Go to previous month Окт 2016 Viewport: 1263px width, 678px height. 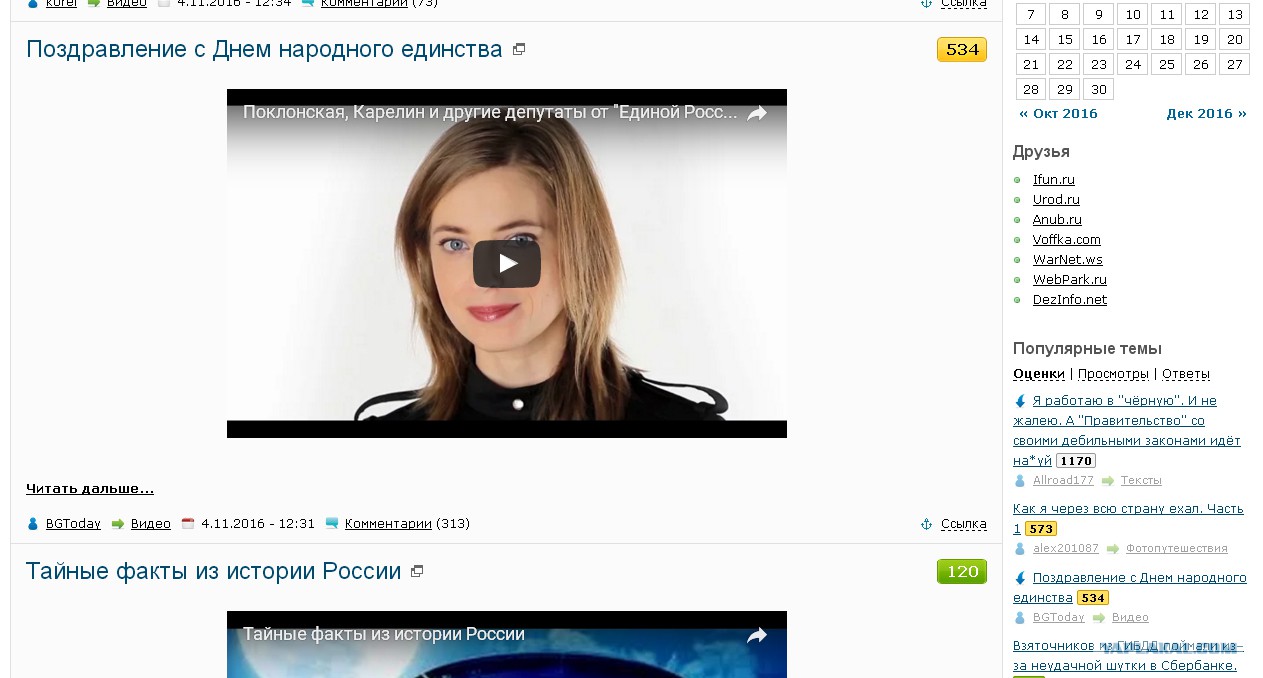coord(1058,114)
